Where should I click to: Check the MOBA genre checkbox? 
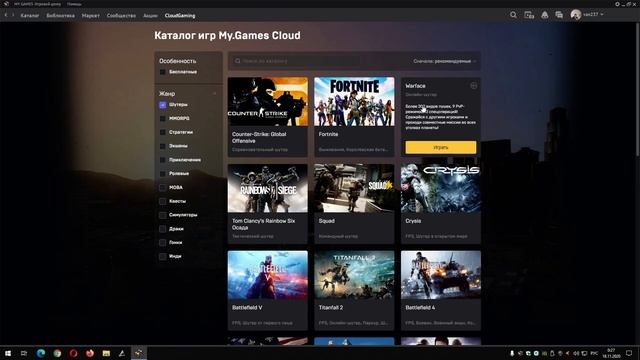tap(162, 187)
